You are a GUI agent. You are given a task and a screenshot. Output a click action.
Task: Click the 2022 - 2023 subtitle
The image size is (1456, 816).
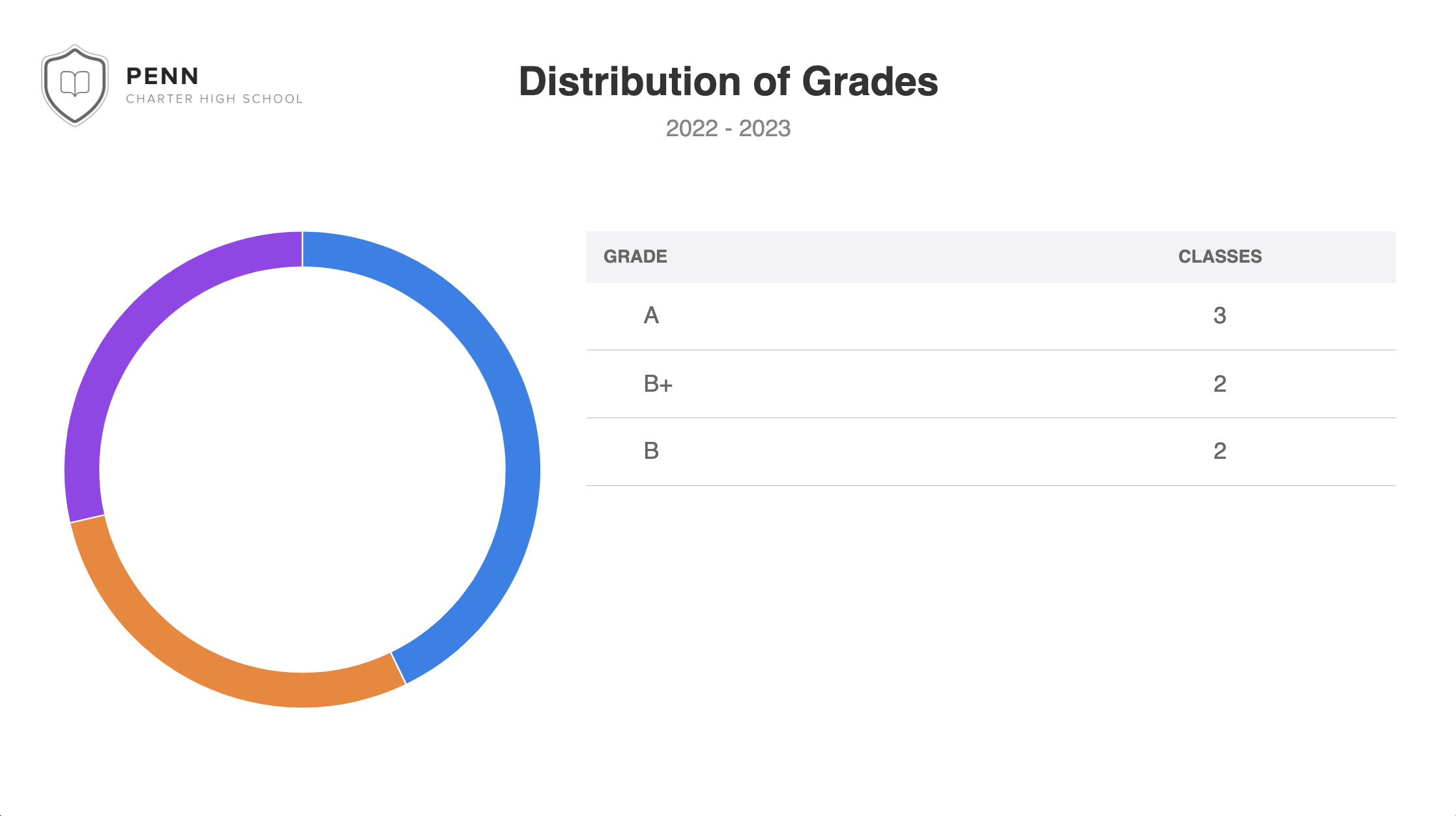pyautogui.click(x=728, y=128)
